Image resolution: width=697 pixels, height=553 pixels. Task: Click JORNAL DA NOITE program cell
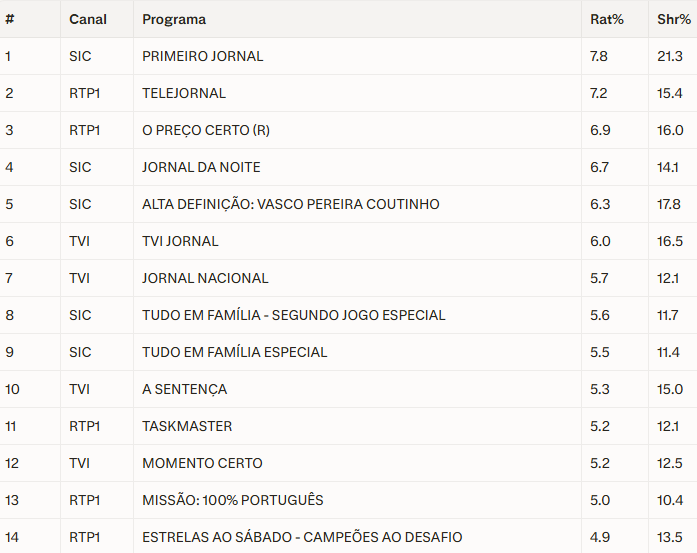pos(201,167)
